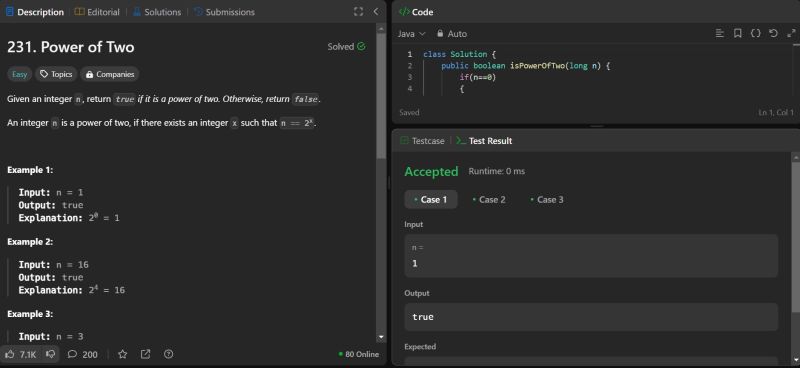Select Case 2 test result
This screenshot has height=368, width=800.
pyautogui.click(x=489, y=200)
